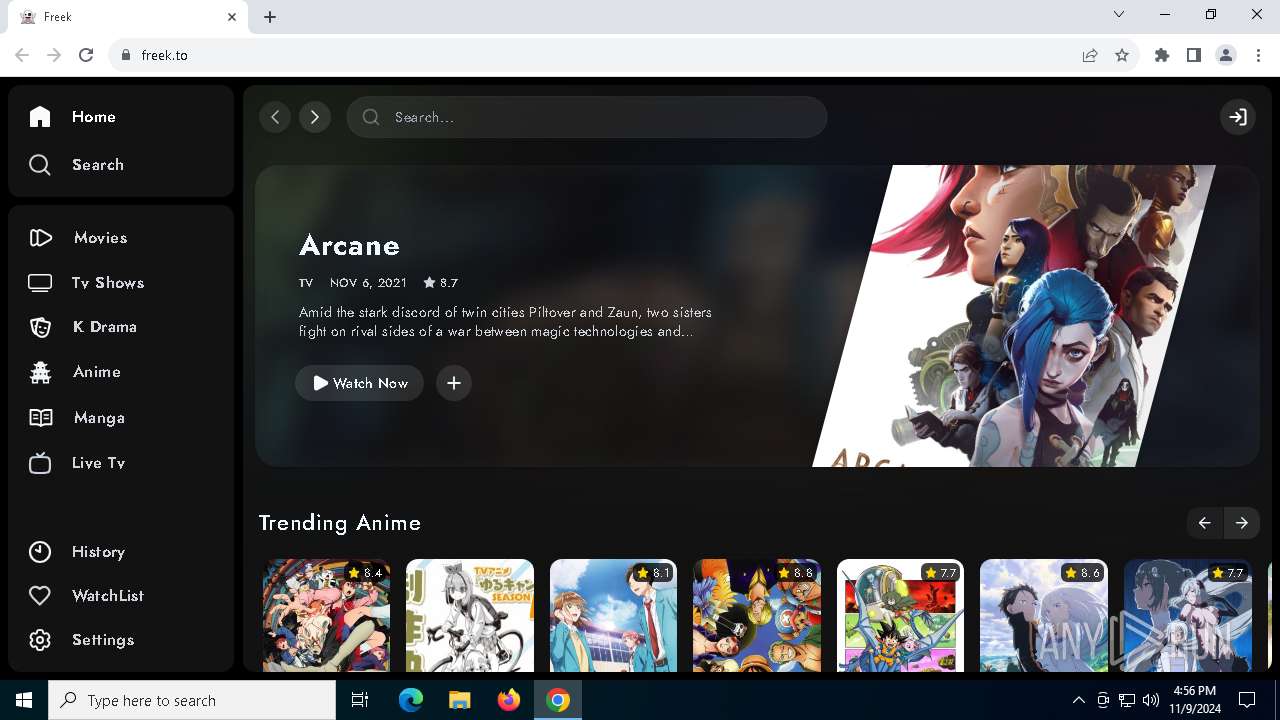The width and height of the screenshot is (1280, 720).
Task: Open Chrome extensions puzzle menu
Action: [x=1162, y=55]
